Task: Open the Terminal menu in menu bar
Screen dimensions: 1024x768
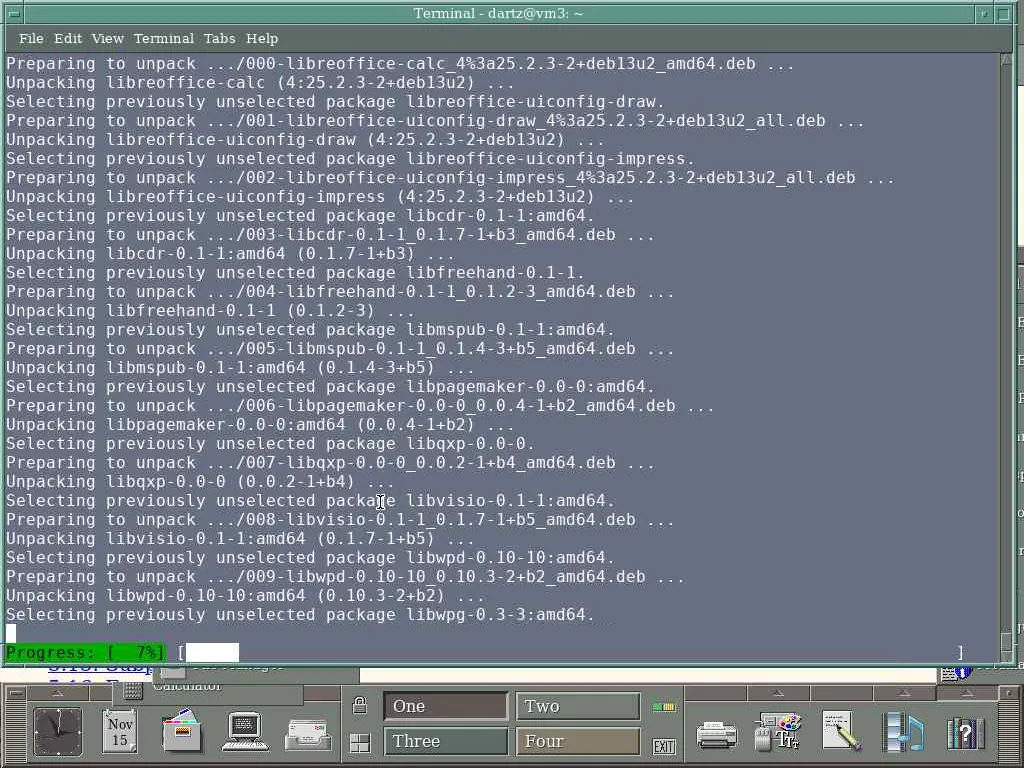Action: (164, 39)
